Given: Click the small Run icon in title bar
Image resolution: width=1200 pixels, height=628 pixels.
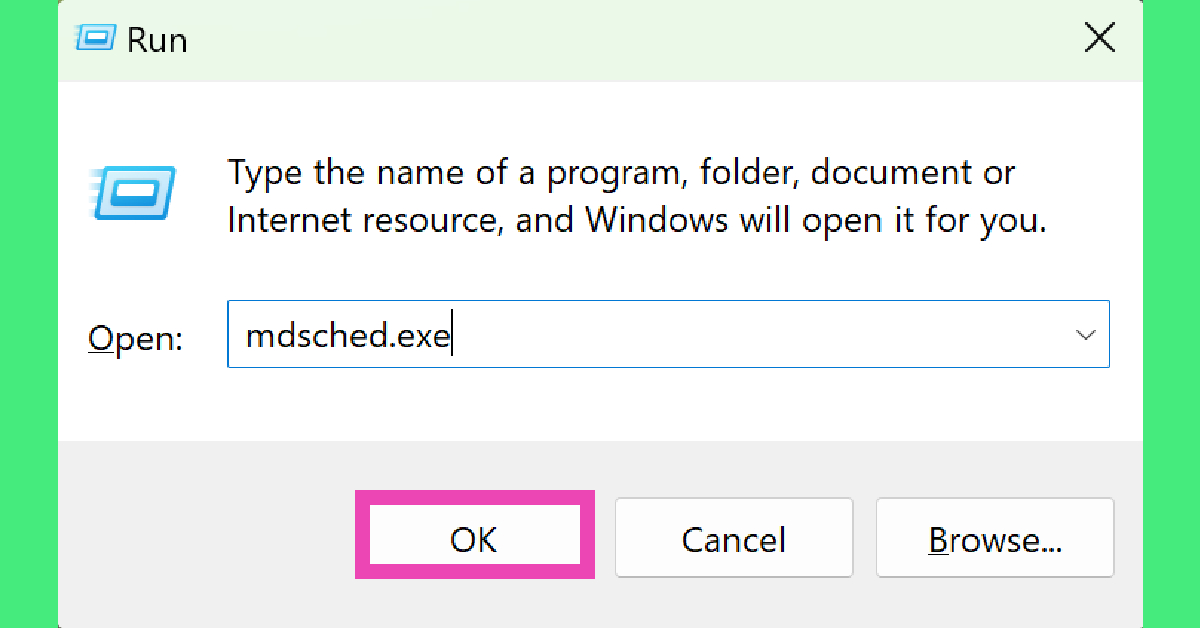Looking at the screenshot, I should 96,39.
